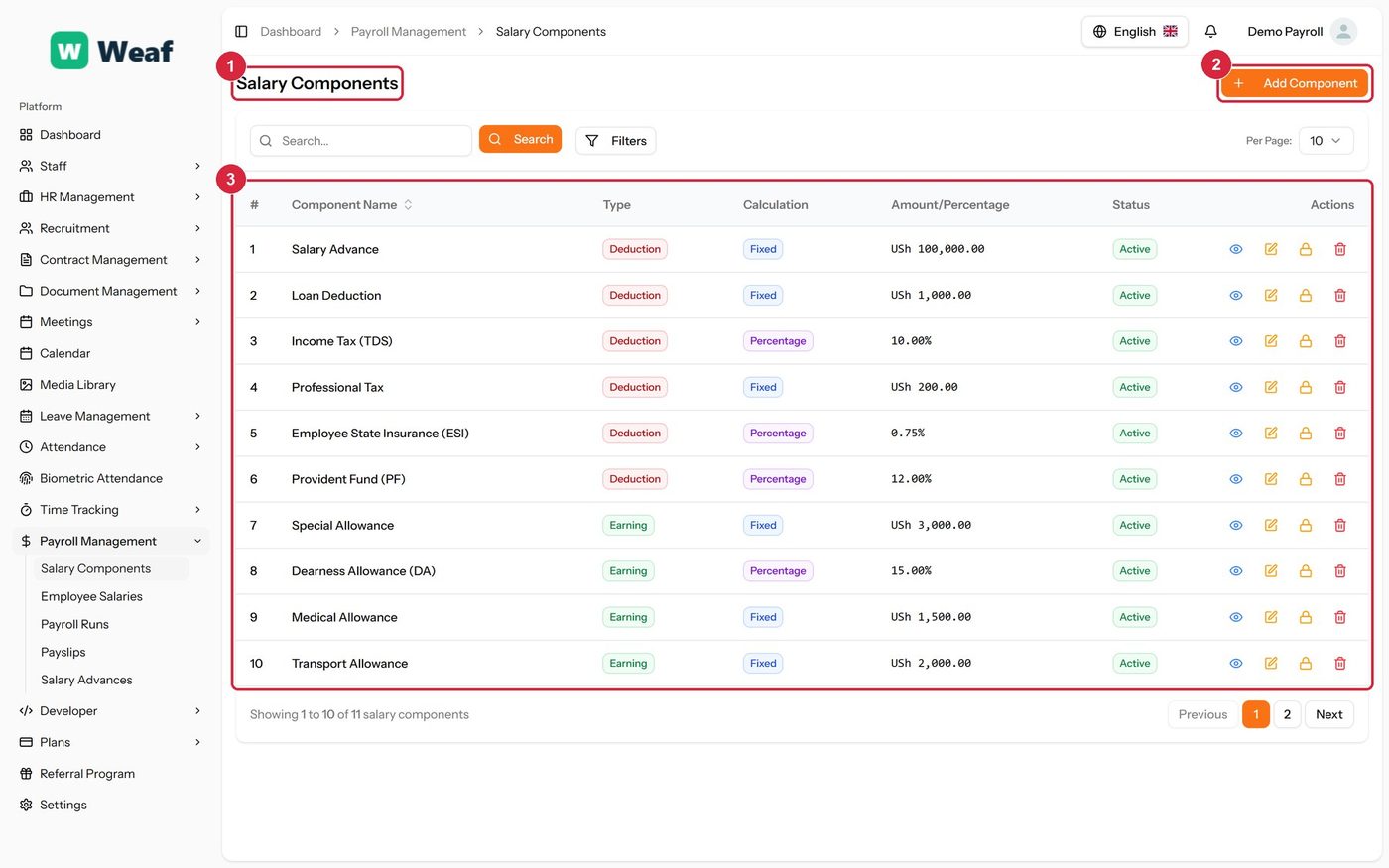Open the Per Page dropdown

(x=1326, y=141)
